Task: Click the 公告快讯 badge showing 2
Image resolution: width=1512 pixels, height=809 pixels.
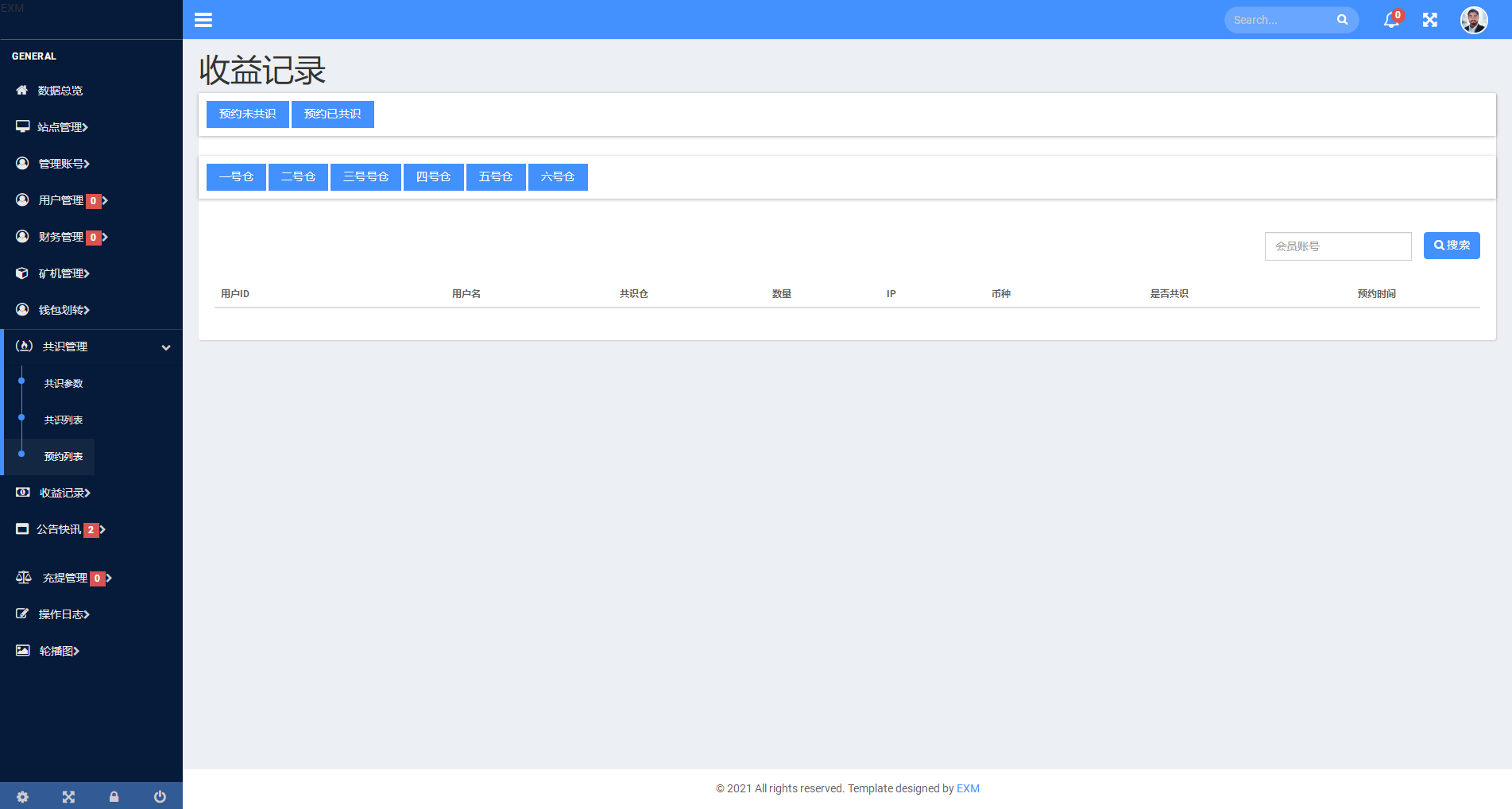Action: [91, 530]
